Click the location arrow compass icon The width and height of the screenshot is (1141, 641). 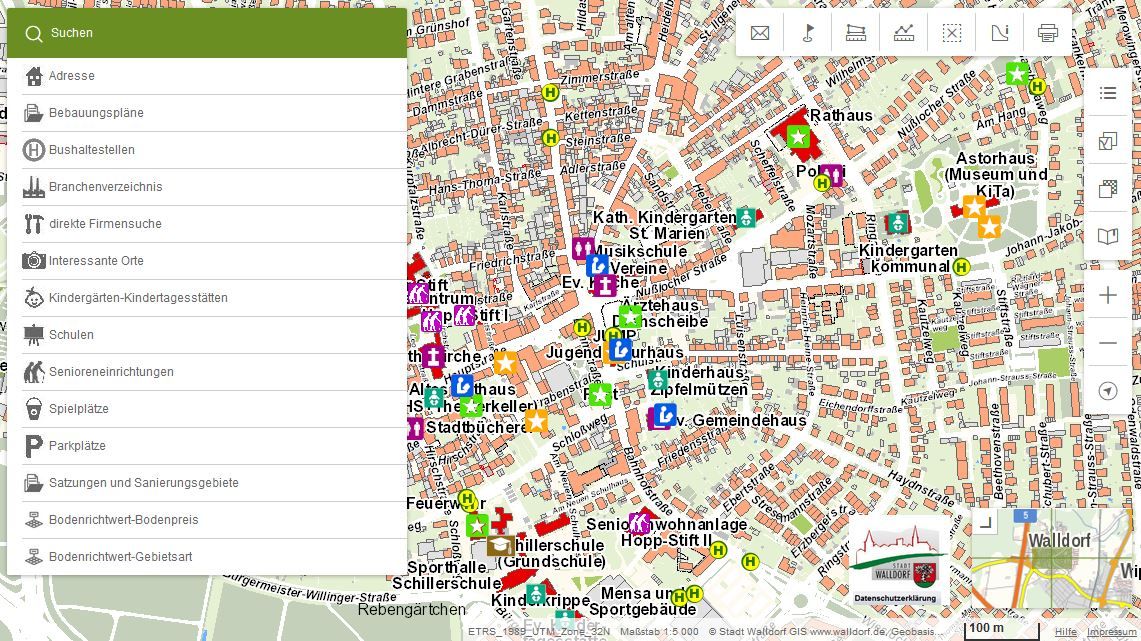tap(1108, 391)
